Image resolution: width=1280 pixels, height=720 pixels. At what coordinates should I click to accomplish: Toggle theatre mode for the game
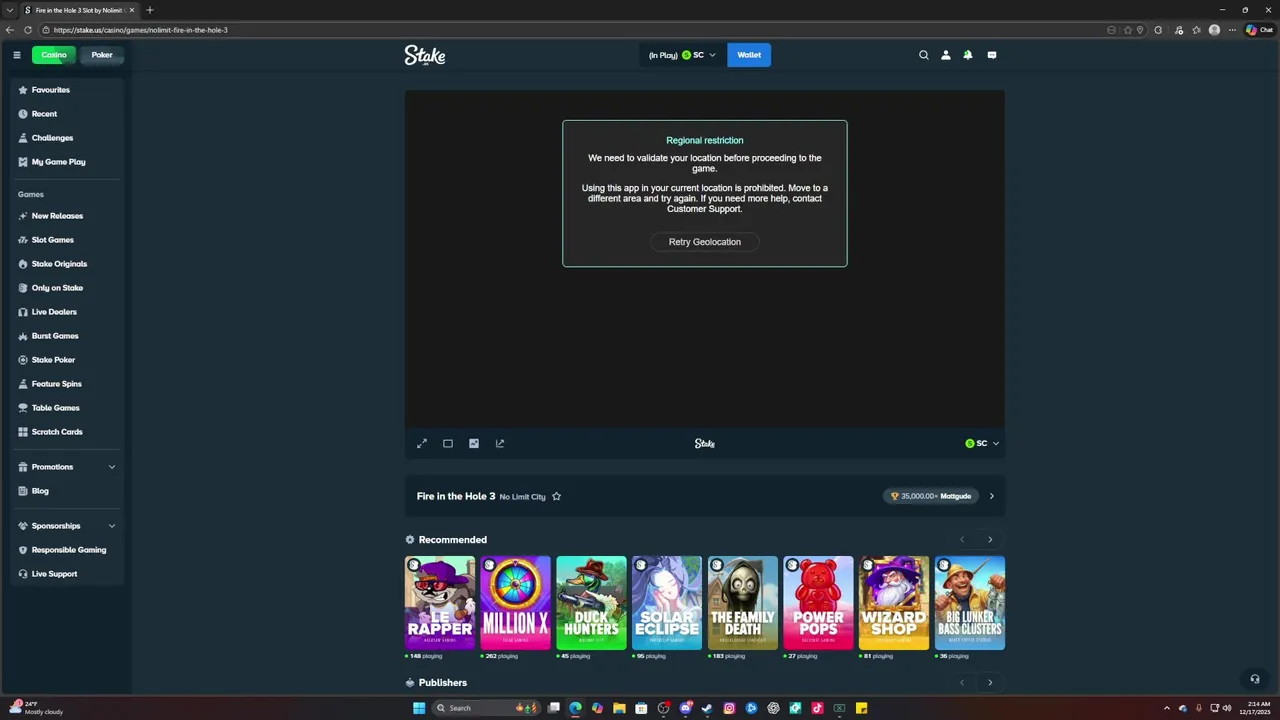pyautogui.click(x=448, y=443)
